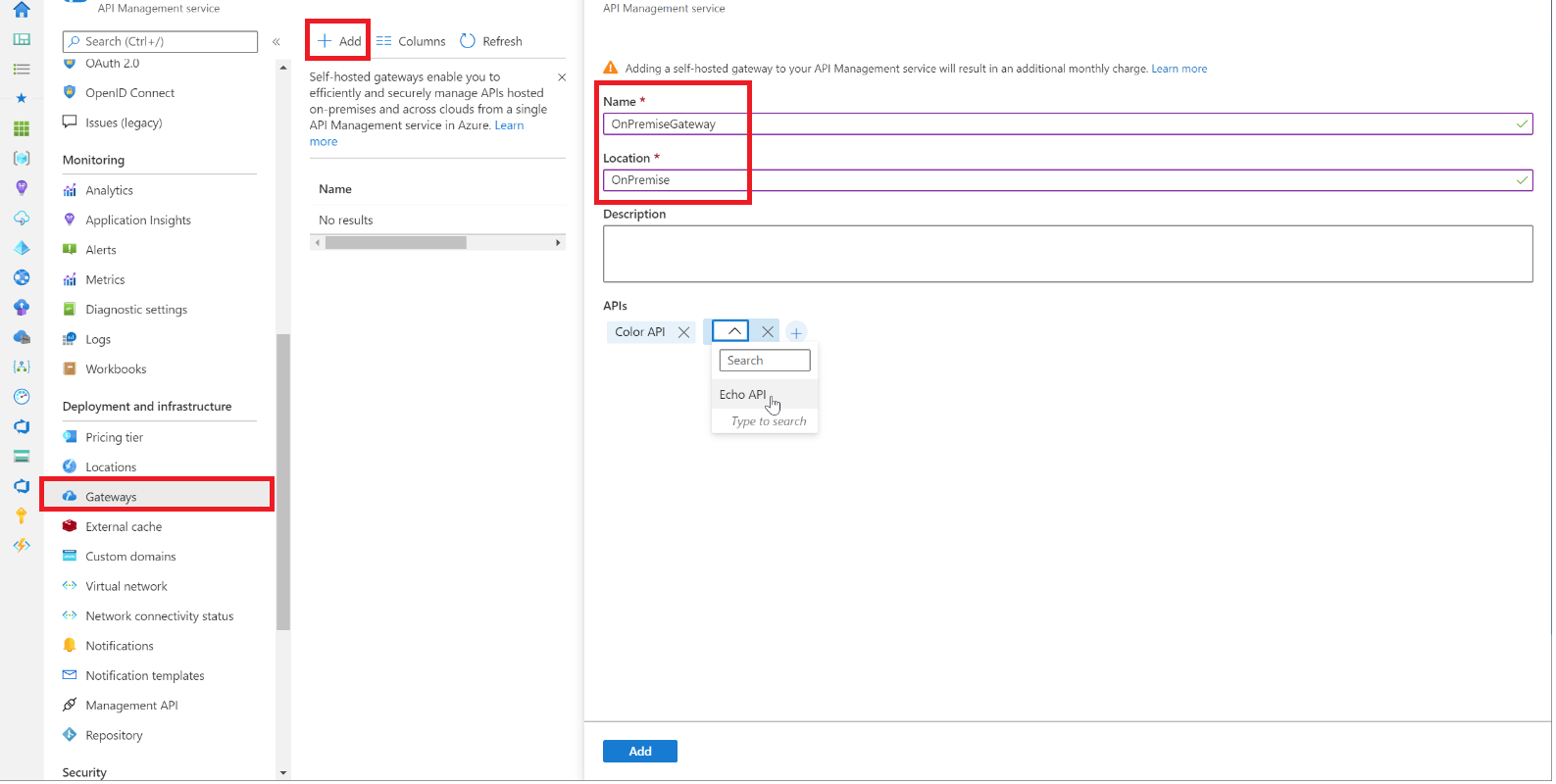Open Analytics under Monitoring

click(x=109, y=190)
